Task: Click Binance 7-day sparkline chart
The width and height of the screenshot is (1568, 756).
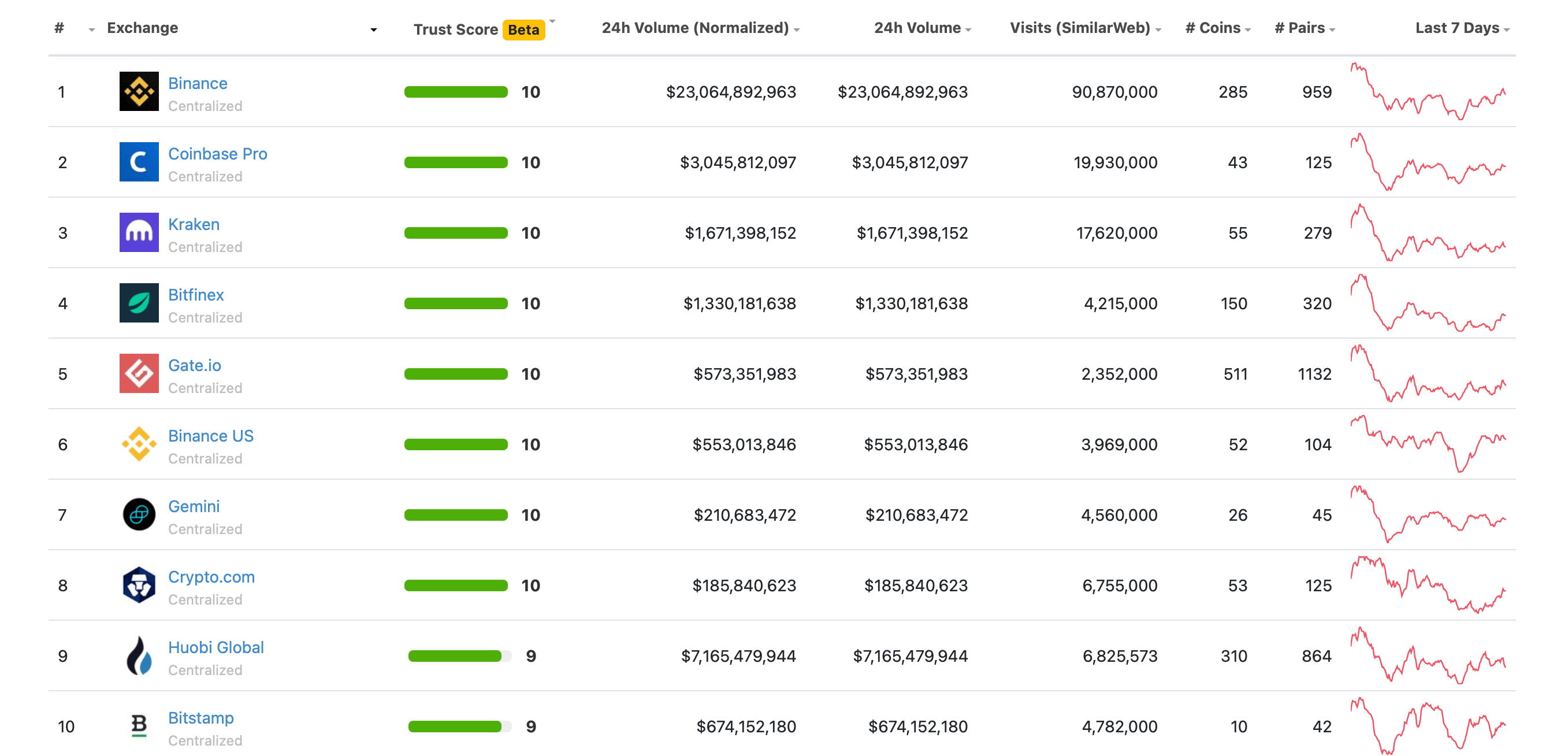Action: (x=1428, y=91)
